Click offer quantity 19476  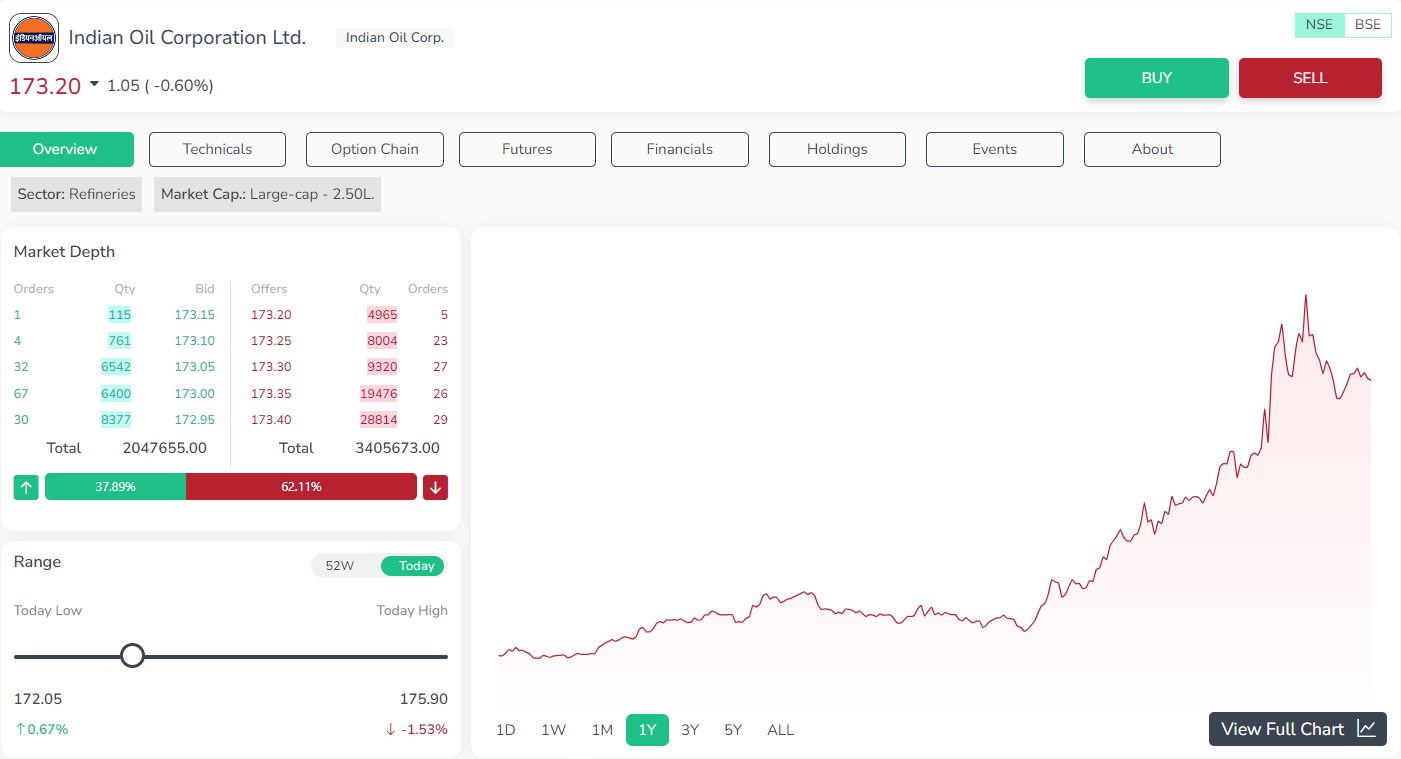click(x=379, y=394)
